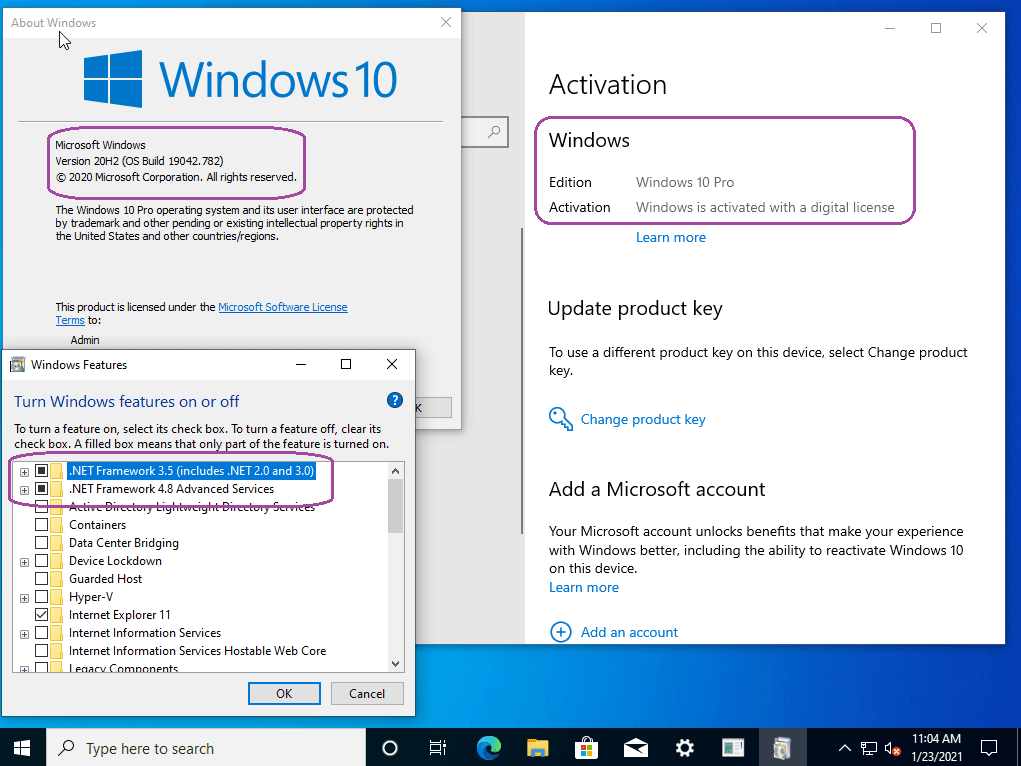The image size is (1021, 766).
Task: Open the network tray icon
Action: click(869, 748)
